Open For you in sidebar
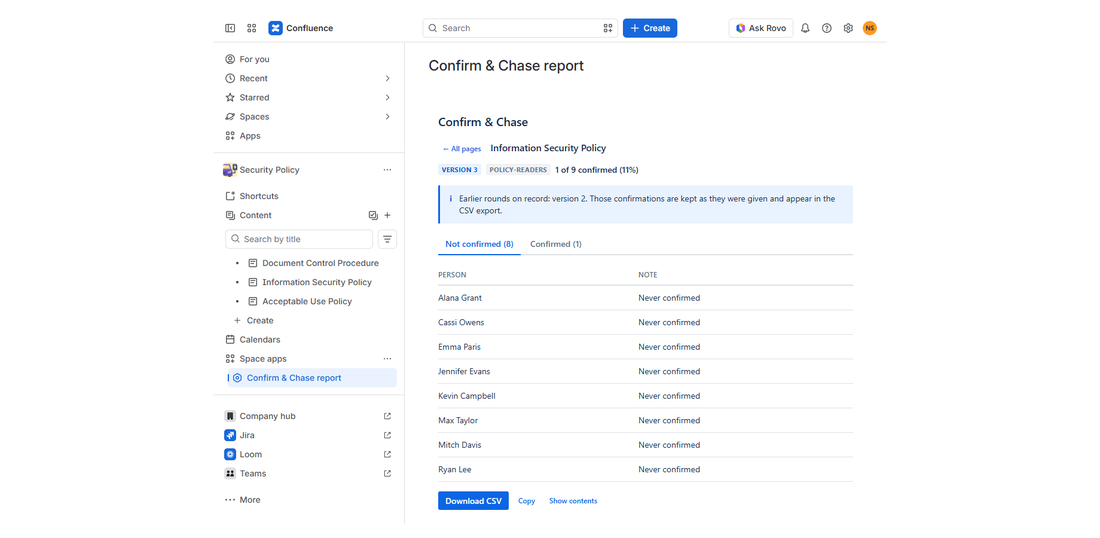The height and width of the screenshot is (538, 1100). point(254,59)
